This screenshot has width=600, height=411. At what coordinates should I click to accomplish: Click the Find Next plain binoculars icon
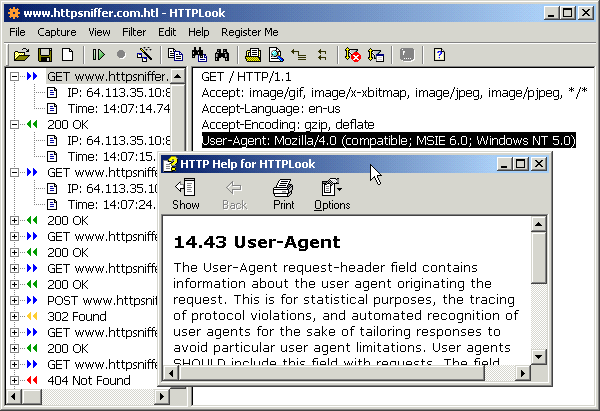click(222, 55)
